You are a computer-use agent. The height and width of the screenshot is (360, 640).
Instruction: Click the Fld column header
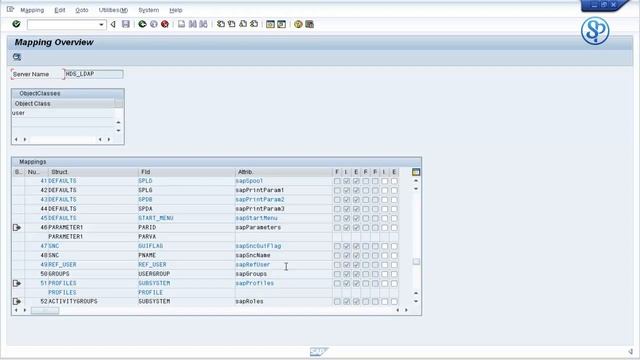187,172
